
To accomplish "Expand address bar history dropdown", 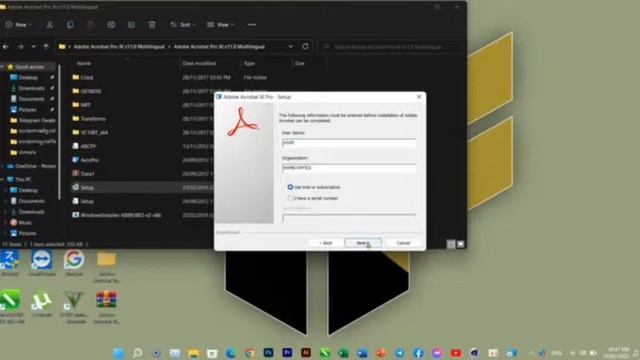I will pyautogui.click(x=291, y=47).
